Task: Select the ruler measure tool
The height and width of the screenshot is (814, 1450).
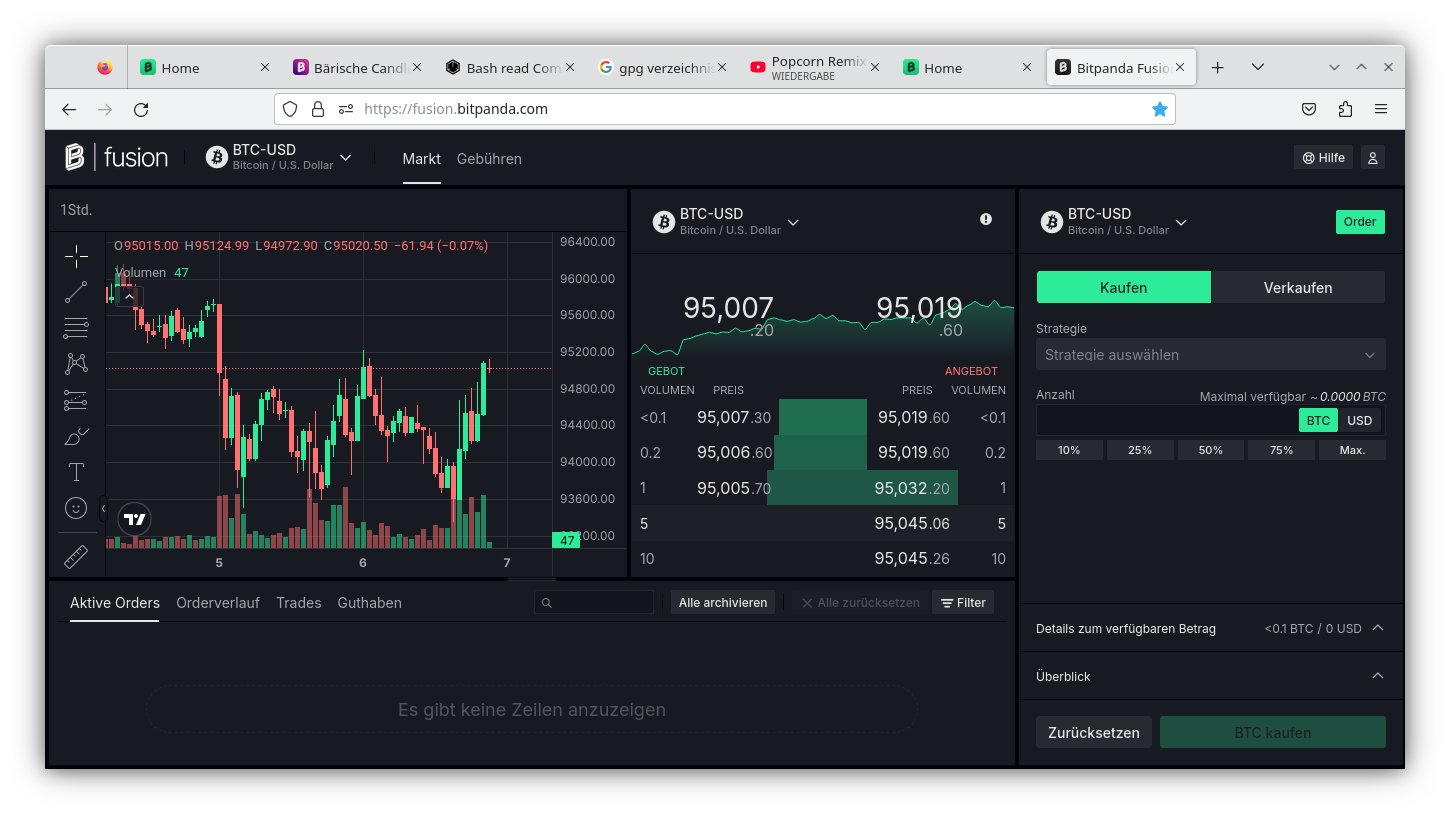Action: point(76,557)
